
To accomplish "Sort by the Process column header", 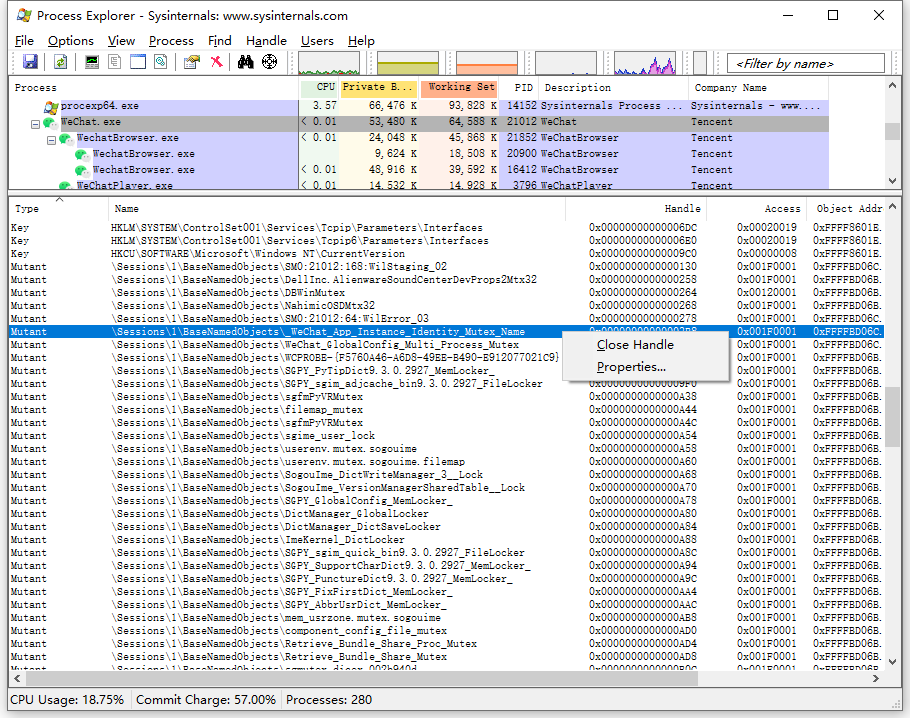I will (154, 88).
